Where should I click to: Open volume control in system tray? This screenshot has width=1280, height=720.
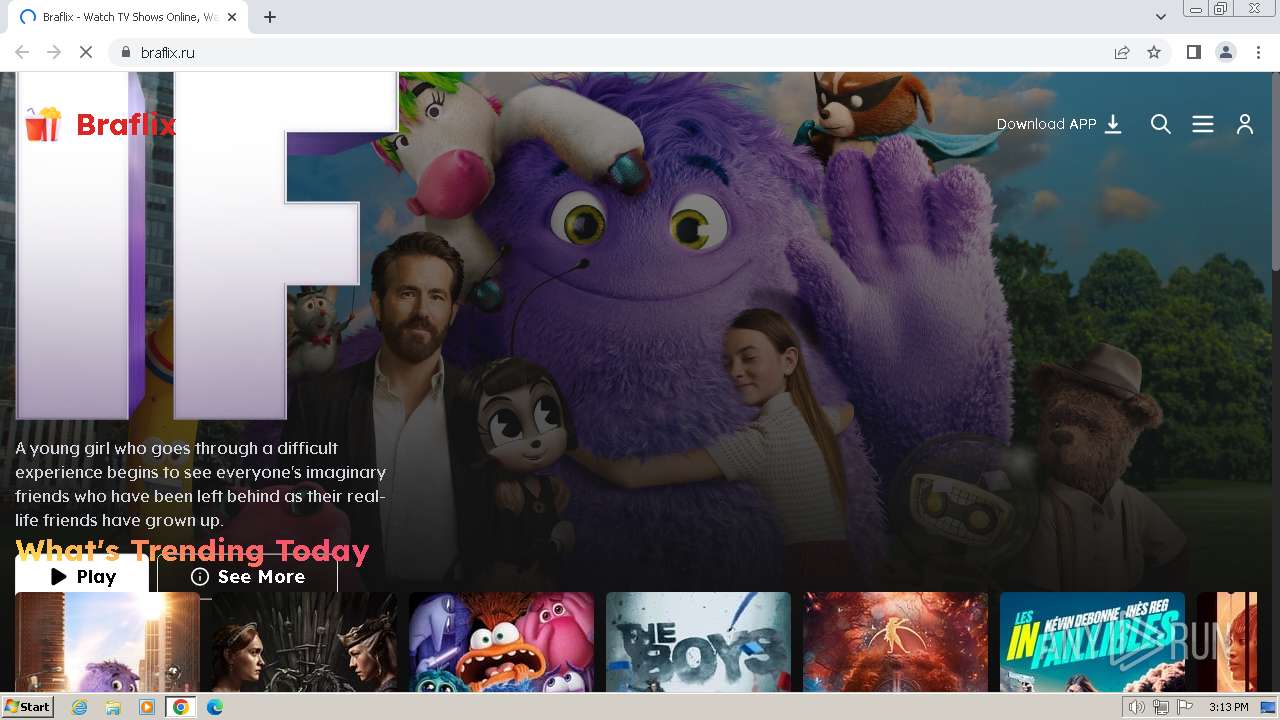[x=1137, y=707]
